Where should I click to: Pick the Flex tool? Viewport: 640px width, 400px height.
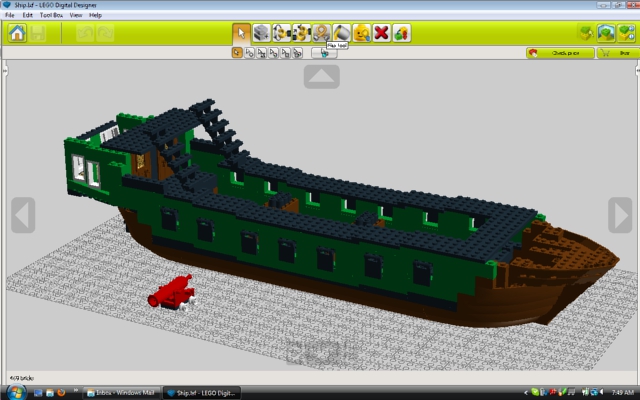tap(322, 33)
